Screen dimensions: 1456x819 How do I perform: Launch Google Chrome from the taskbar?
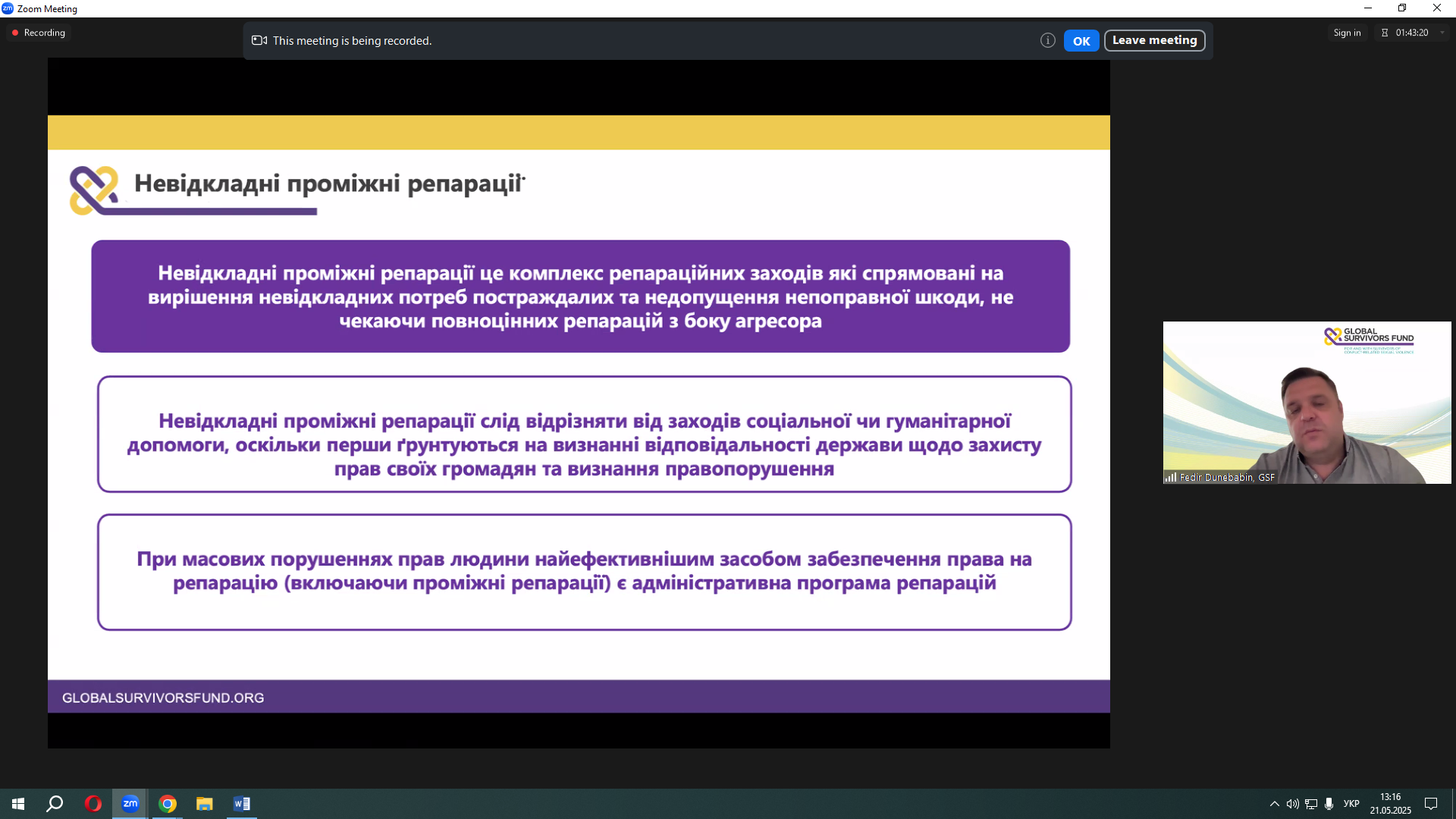(x=167, y=804)
